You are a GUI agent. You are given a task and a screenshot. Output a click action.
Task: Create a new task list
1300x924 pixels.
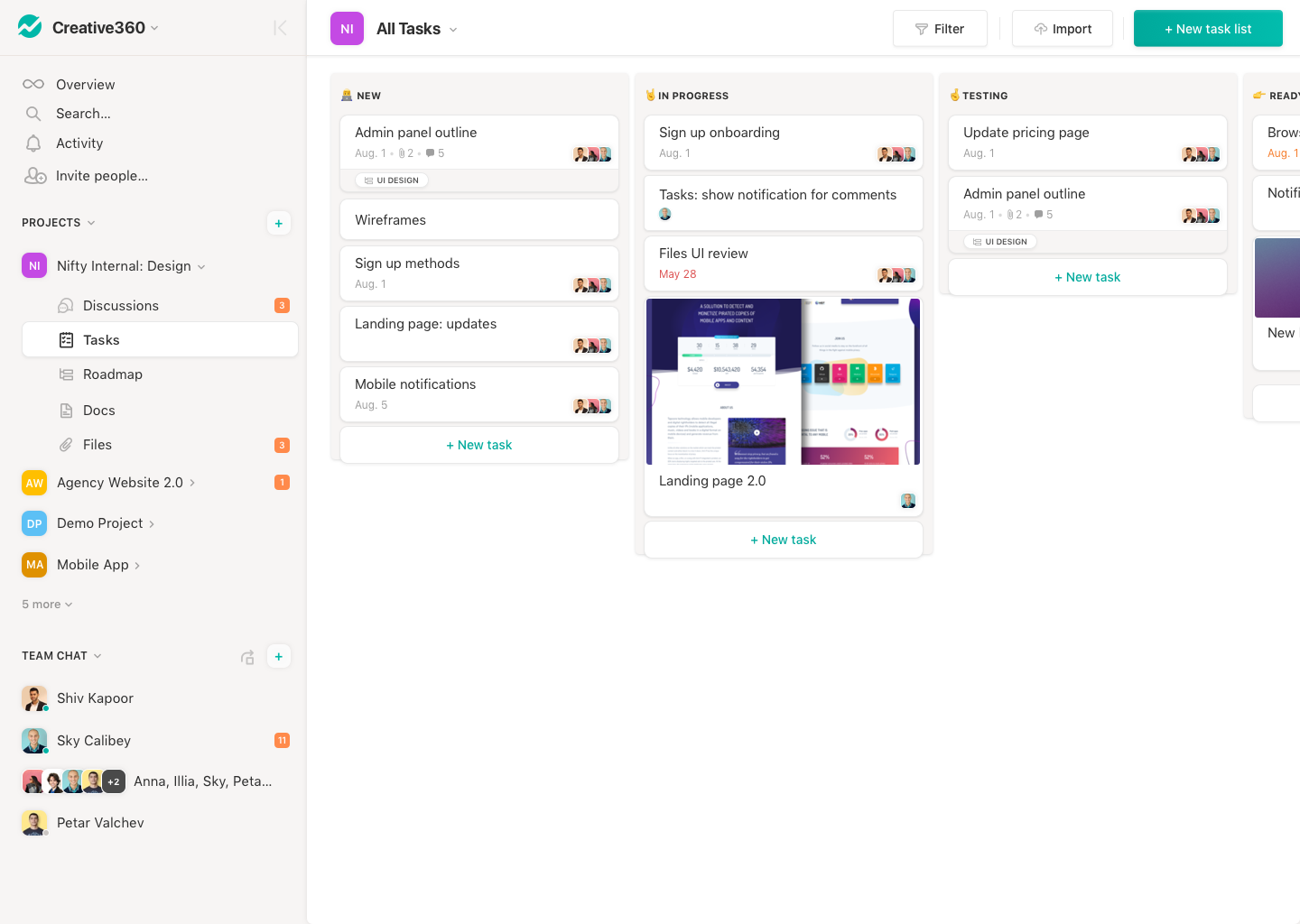pos(1208,29)
